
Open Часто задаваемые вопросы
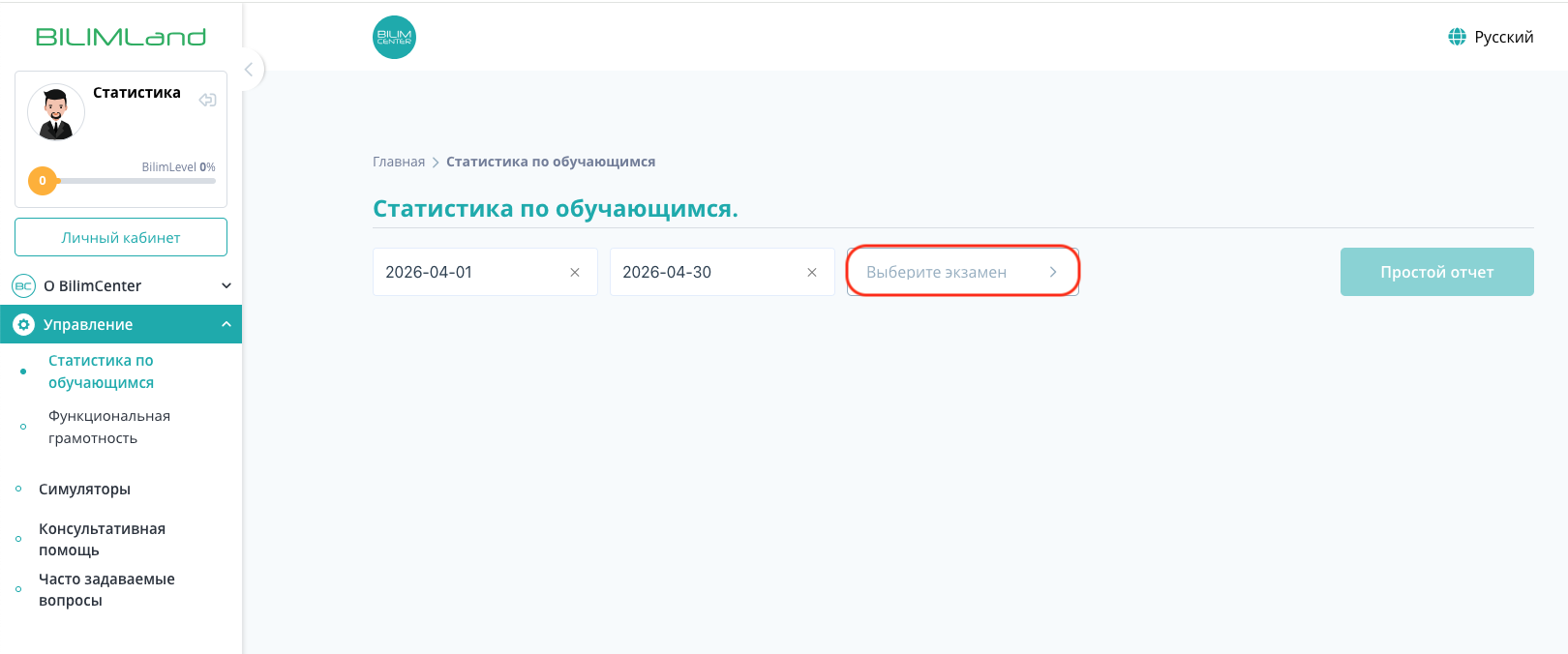click(x=106, y=589)
